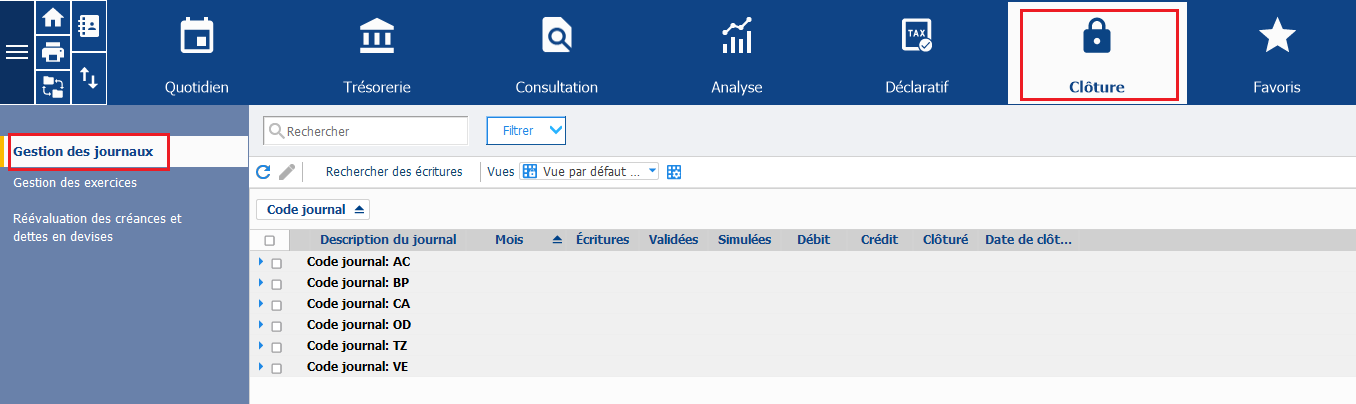Open the address book icon
Screen dimensions: 1356x404
click(x=89, y=27)
